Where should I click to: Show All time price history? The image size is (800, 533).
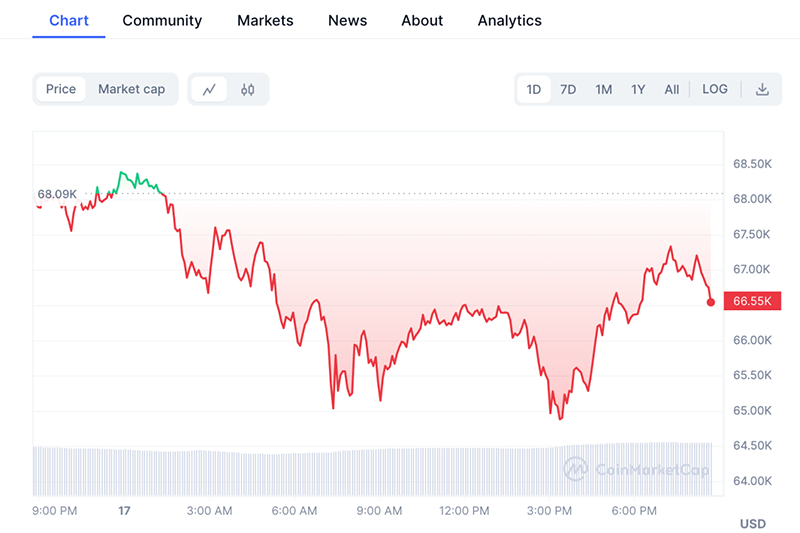pyautogui.click(x=672, y=89)
